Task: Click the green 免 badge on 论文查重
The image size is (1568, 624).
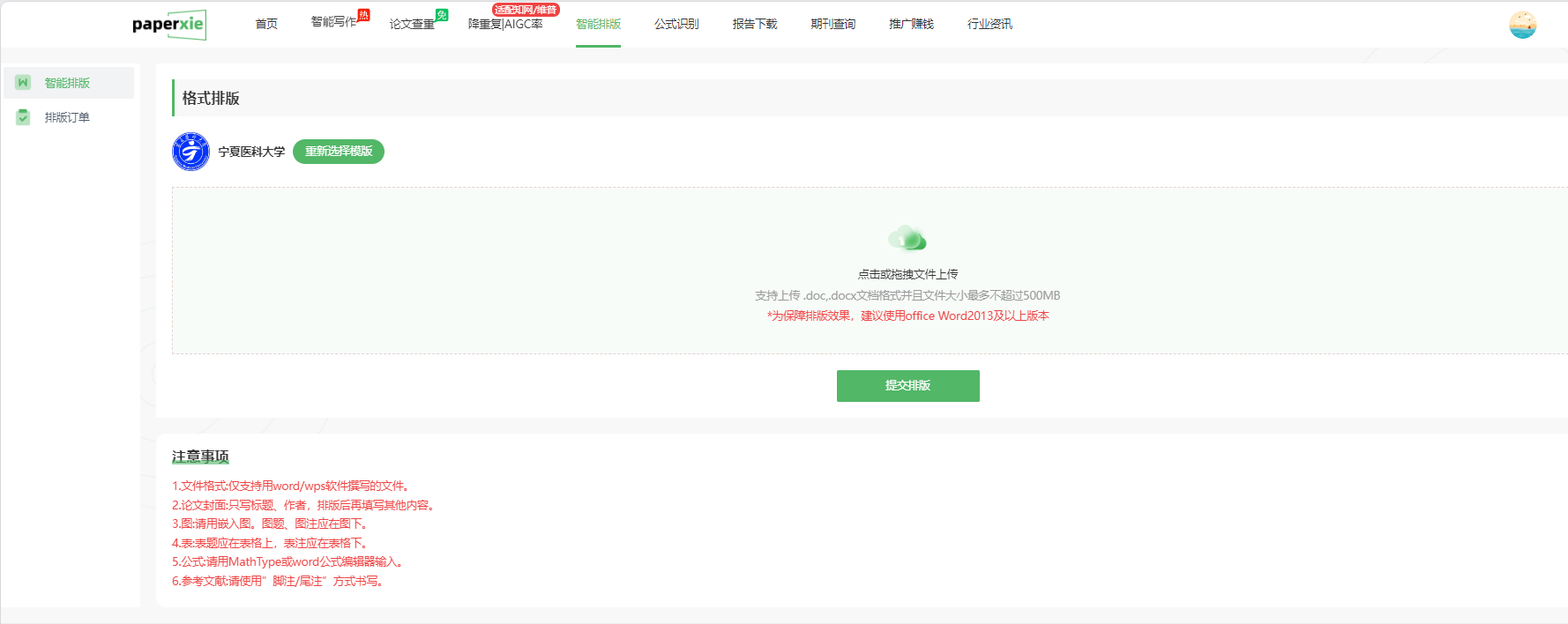Action: pos(442,15)
